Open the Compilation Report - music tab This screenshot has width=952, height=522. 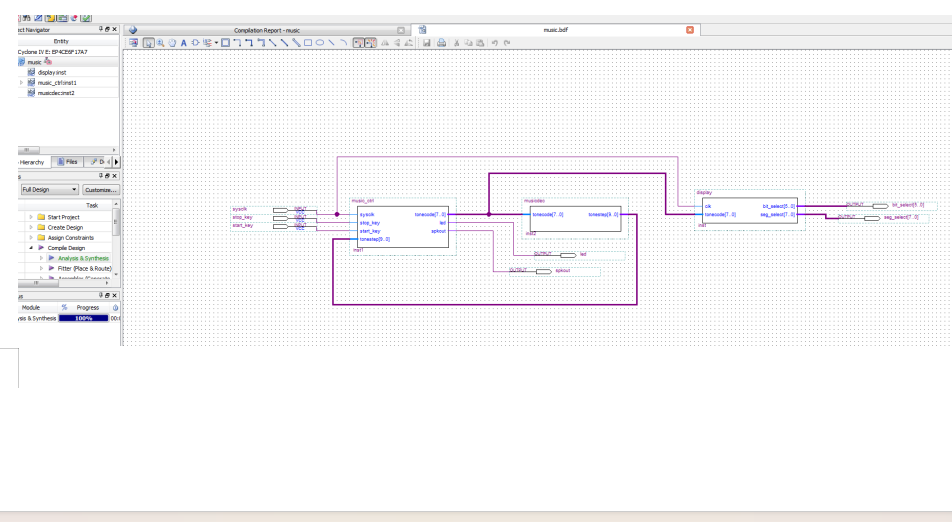[x=266, y=30]
